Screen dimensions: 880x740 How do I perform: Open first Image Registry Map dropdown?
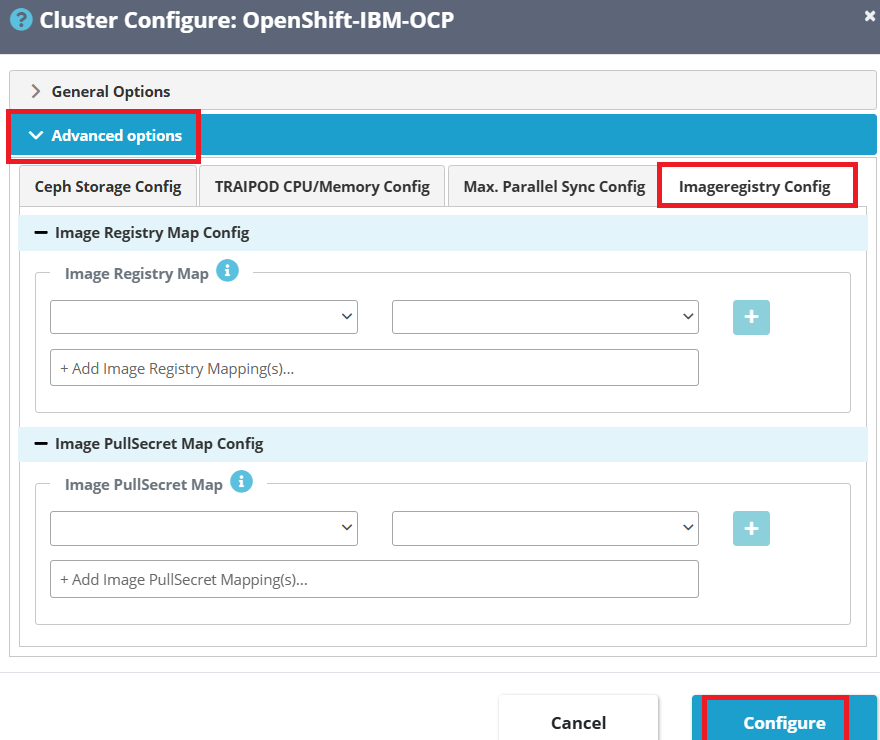point(204,317)
